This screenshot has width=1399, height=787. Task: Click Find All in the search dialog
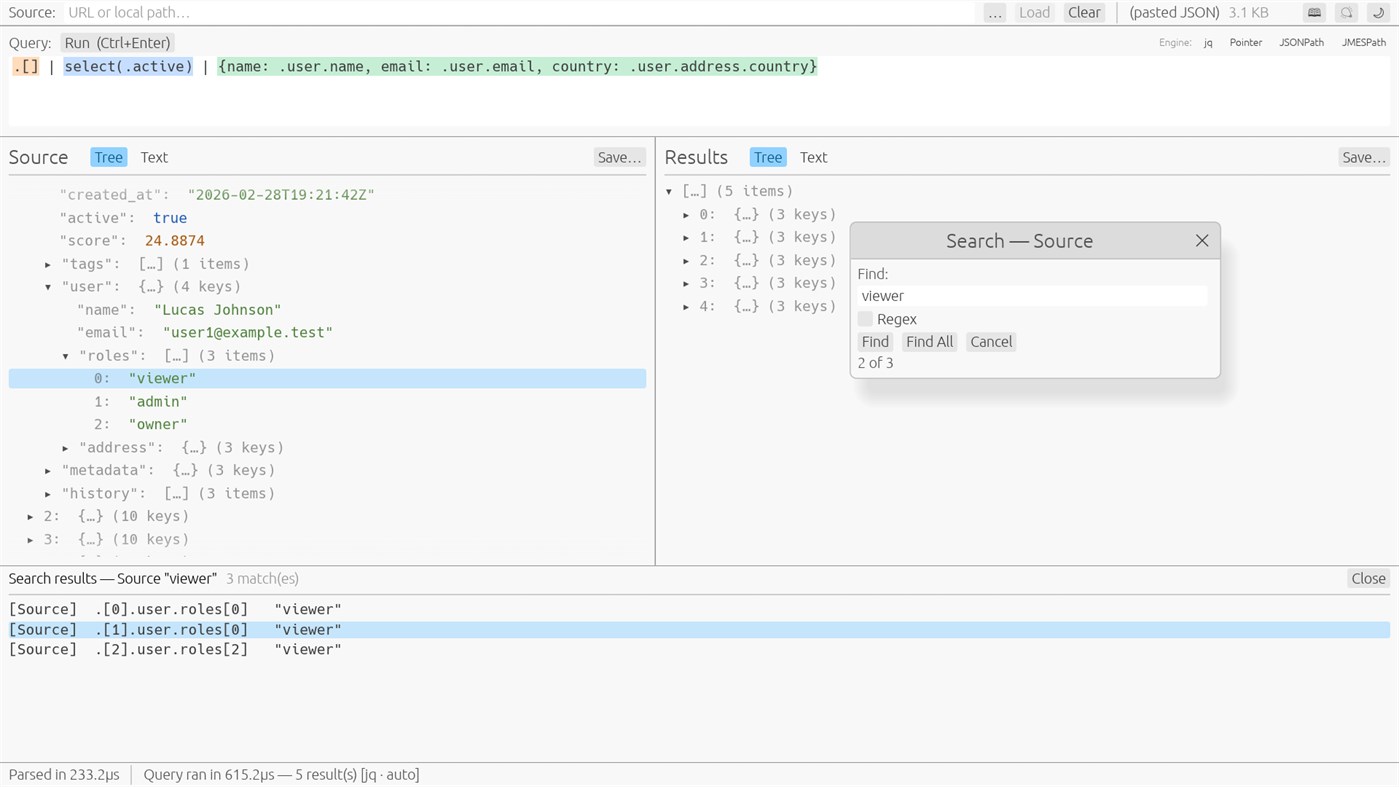coord(930,342)
